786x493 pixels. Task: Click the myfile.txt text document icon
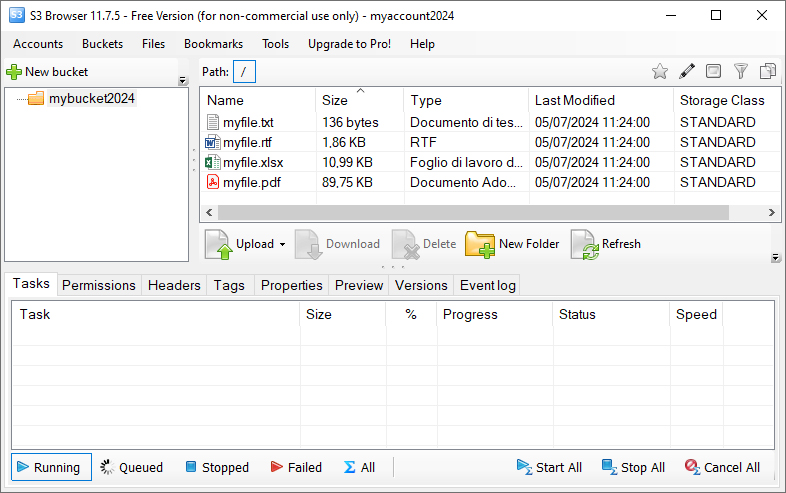tap(213, 122)
